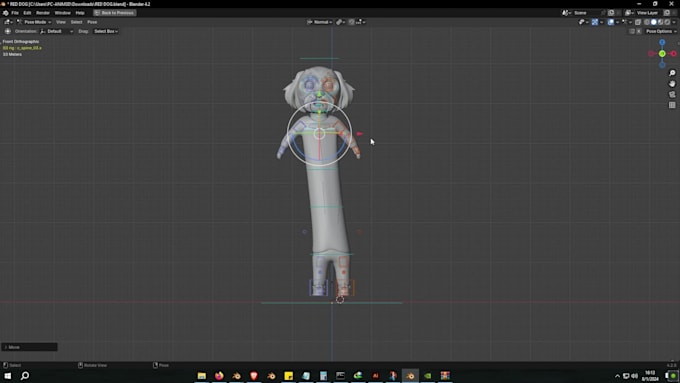Switch to wireframe viewport shading
Screen dimensions: 680x383
(x=646, y=22)
